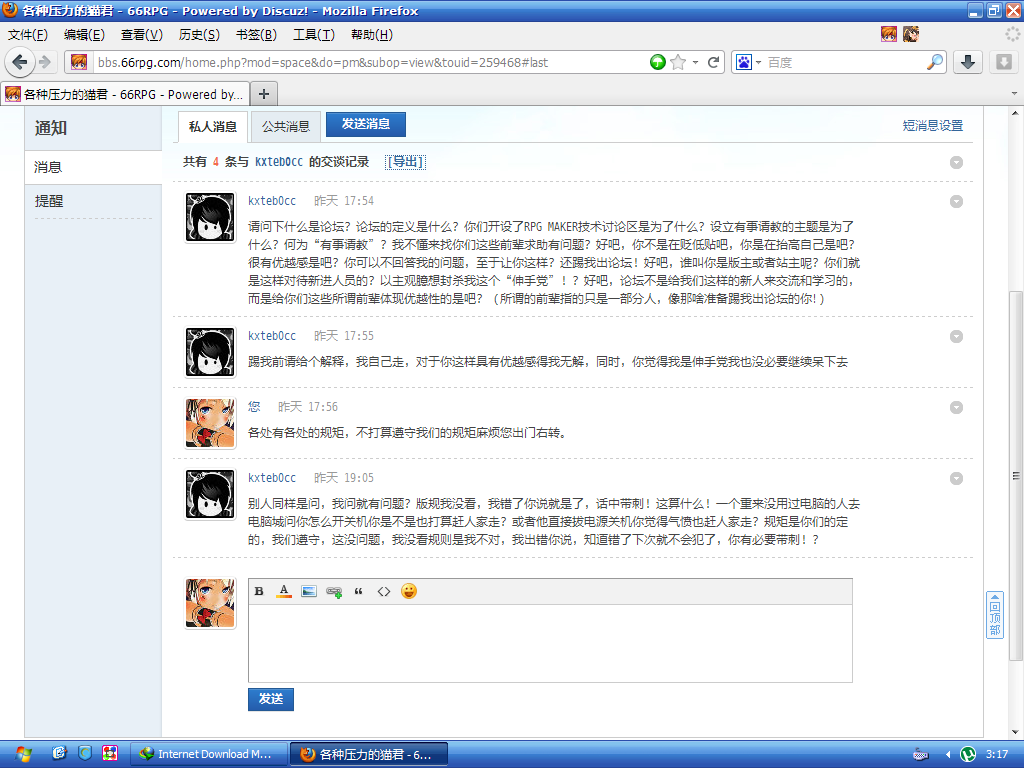Open the font color tool in the editor

283,591
